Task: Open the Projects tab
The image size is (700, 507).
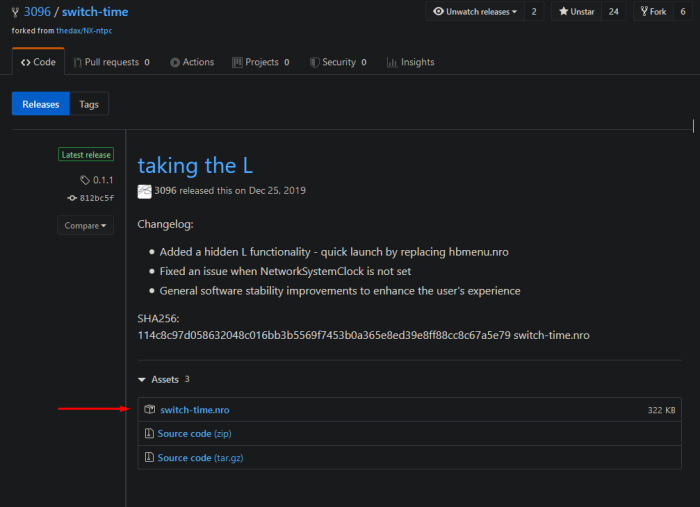Action: (x=261, y=62)
